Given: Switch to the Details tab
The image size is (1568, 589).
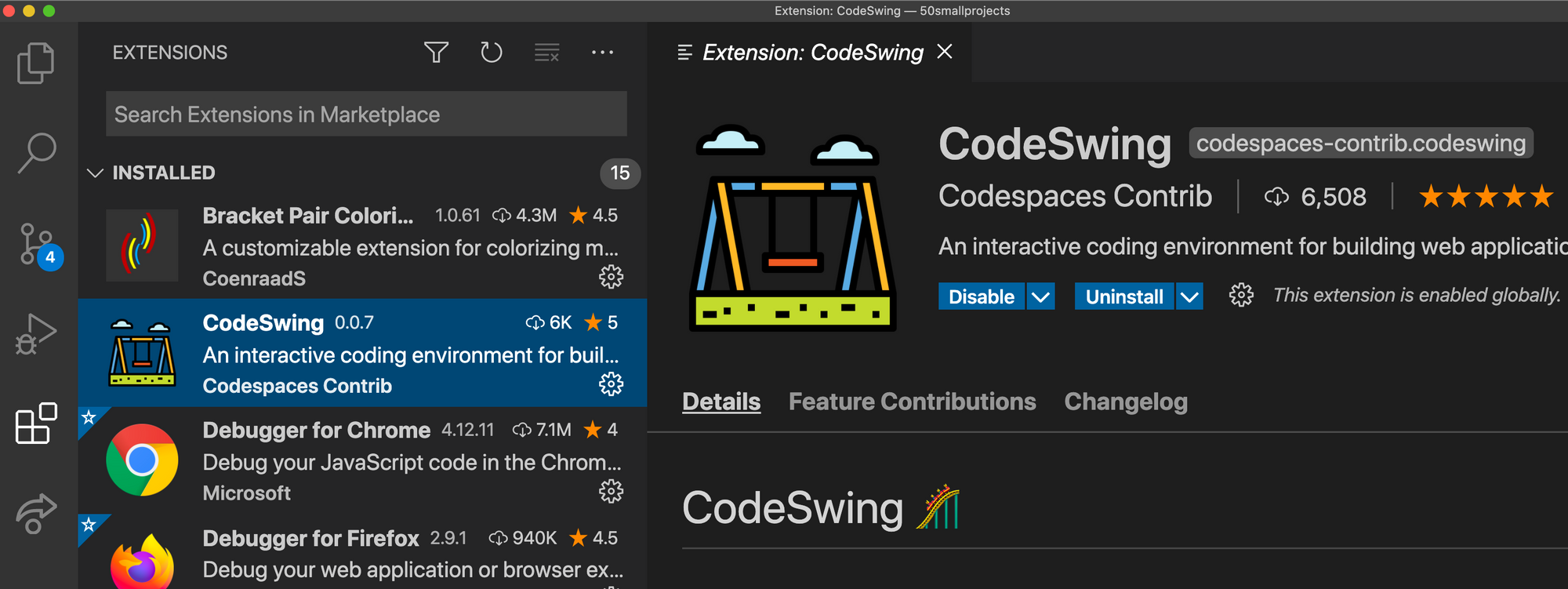Looking at the screenshot, I should click(721, 402).
